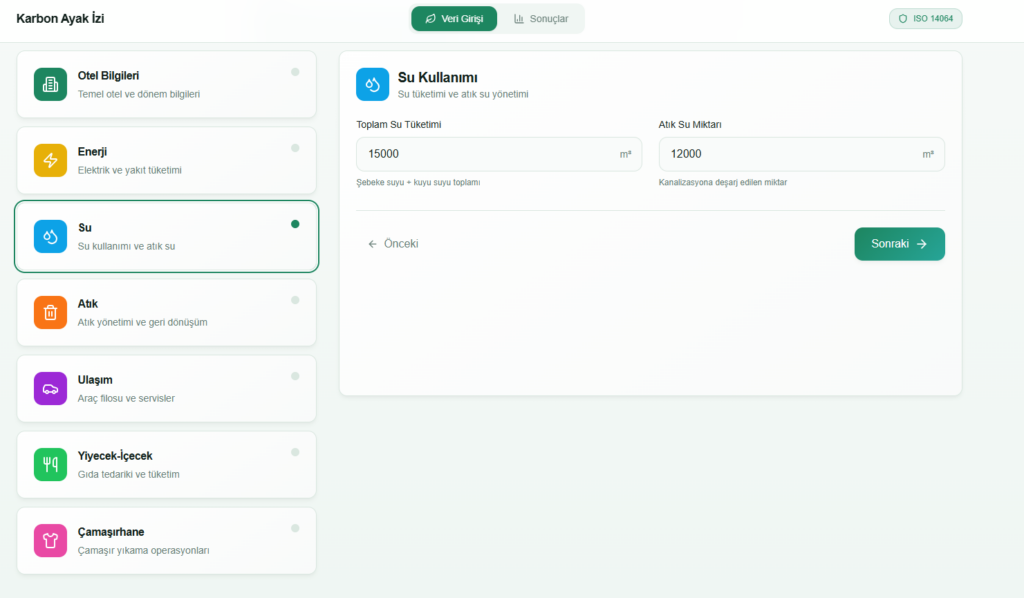Click the orange Atık trash icon
This screenshot has height=598, width=1024.
pos(50,312)
